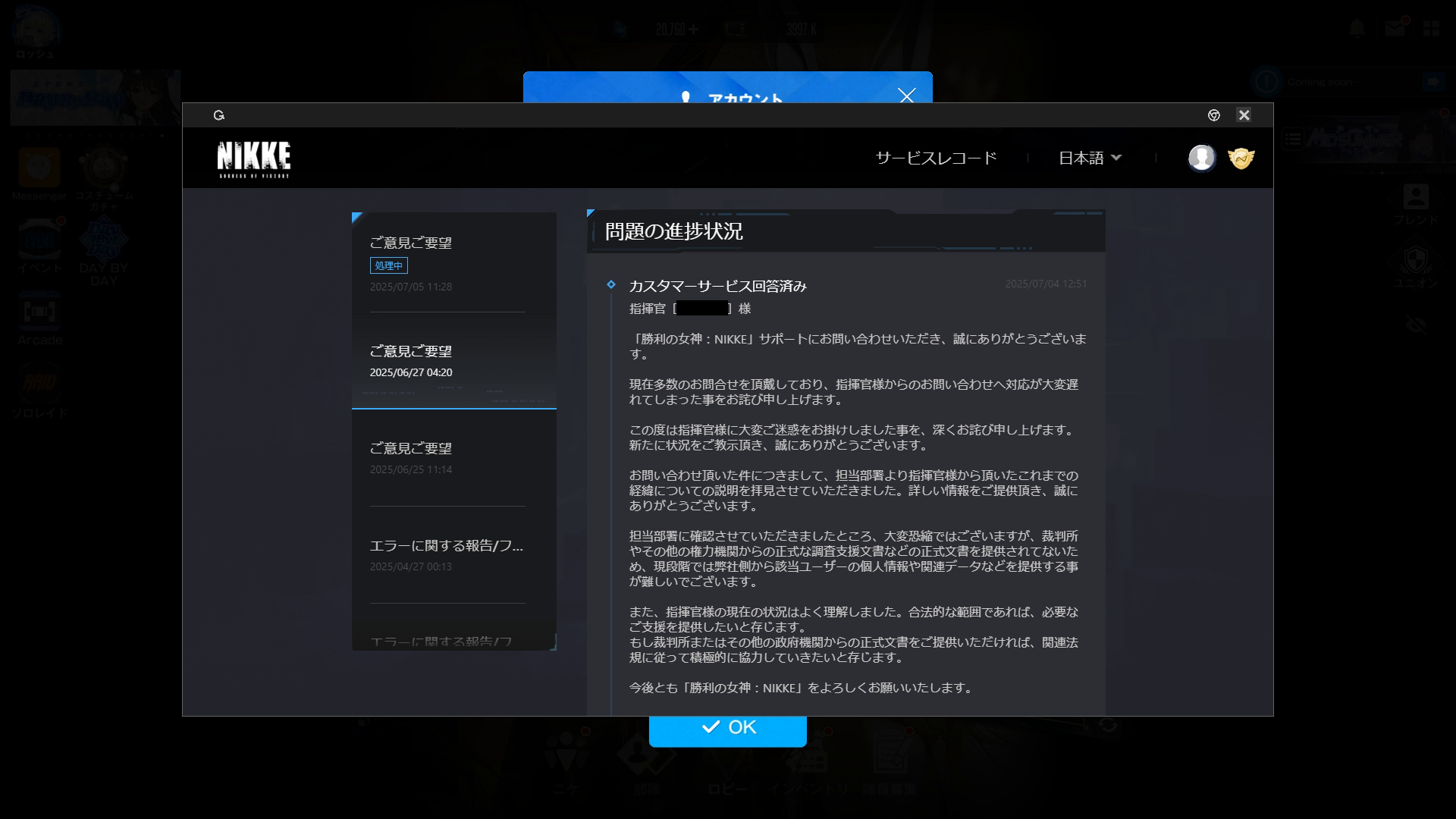Click the gold membership badge icon
1456x819 pixels.
tap(1241, 158)
